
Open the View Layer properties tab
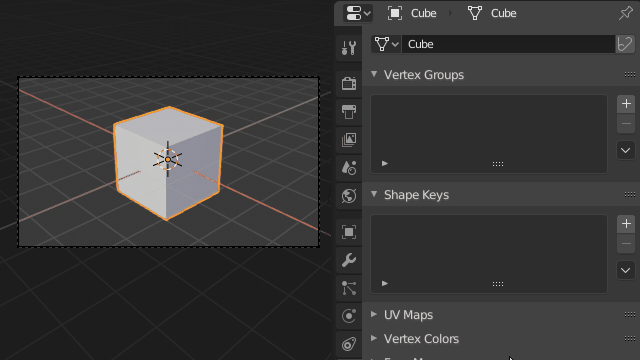[349, 140]
